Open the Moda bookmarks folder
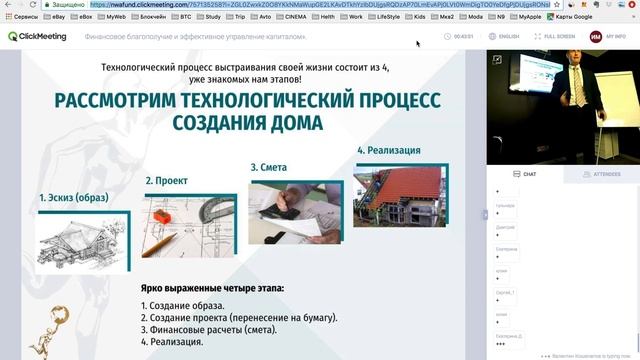Image resolution: width=640 pixels, height=360 pixels. (x=471, y=17)
